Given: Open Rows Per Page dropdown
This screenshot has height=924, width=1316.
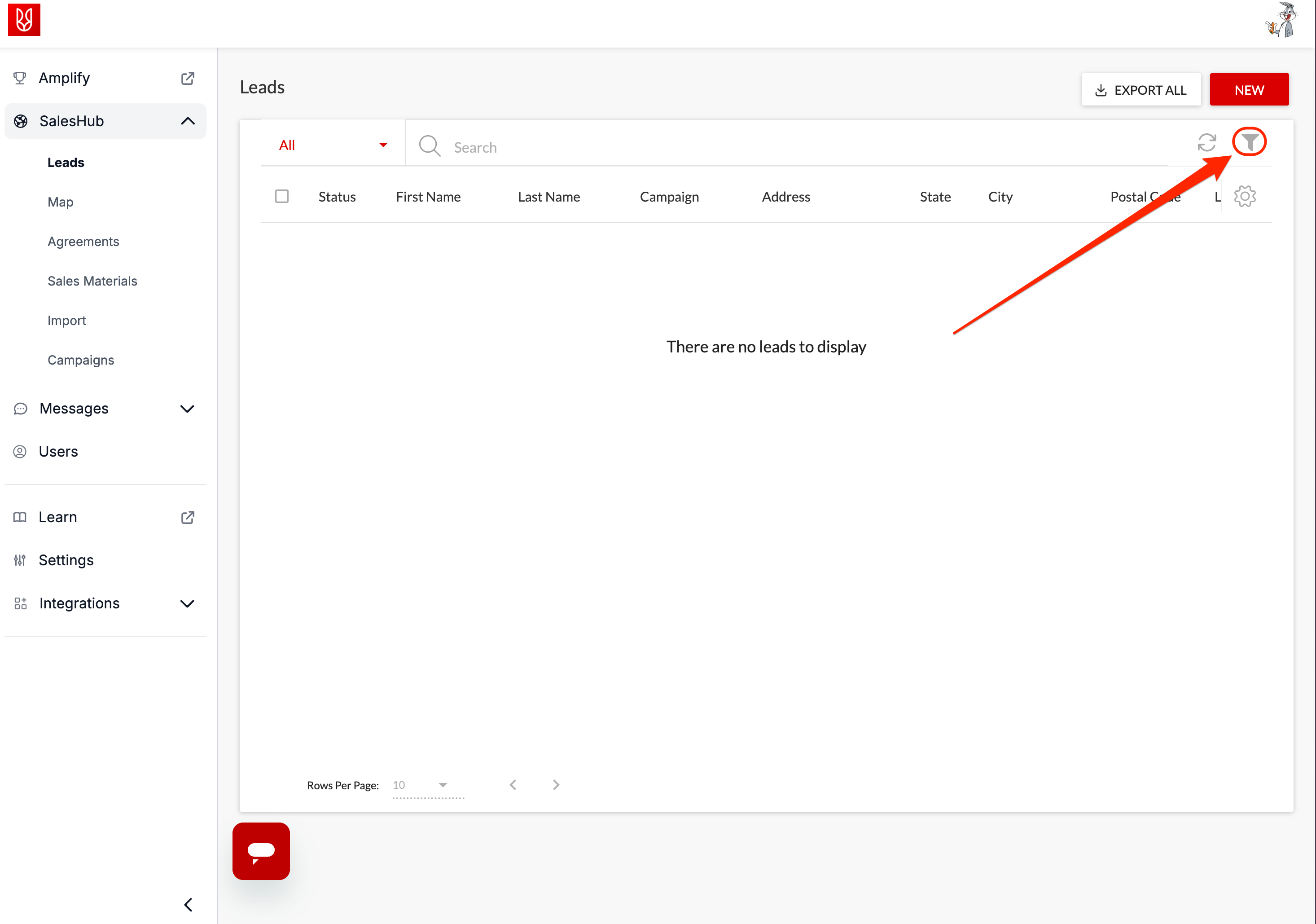Looking at the screenshot, I should tap(428, 785).
